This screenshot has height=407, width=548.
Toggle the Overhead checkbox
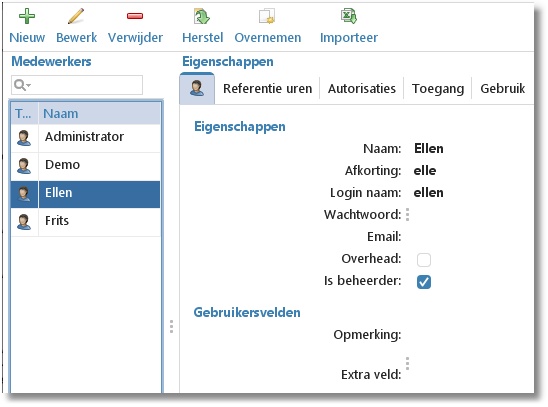coord(424,260)
